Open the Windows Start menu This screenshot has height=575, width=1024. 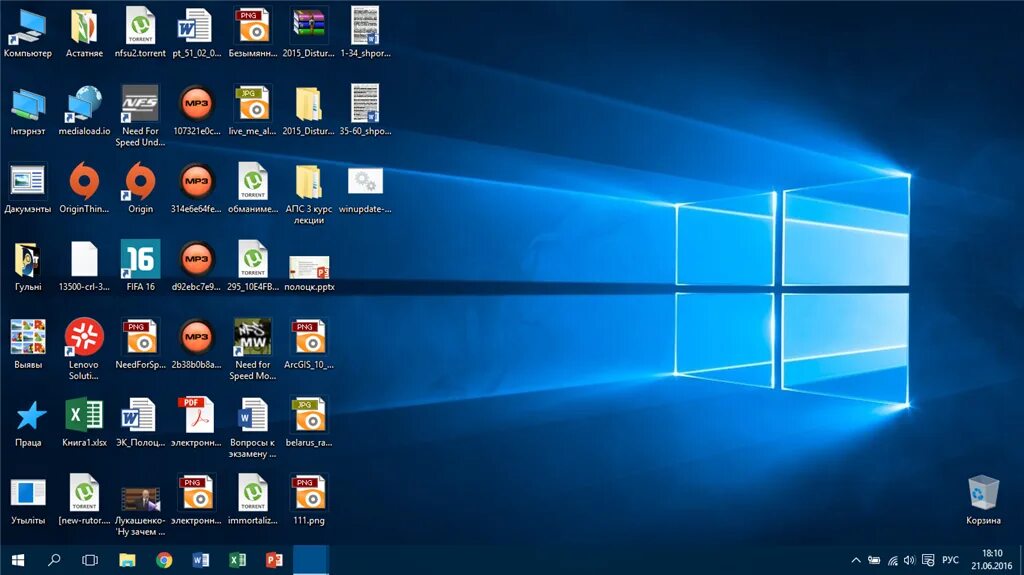point(18,560)
